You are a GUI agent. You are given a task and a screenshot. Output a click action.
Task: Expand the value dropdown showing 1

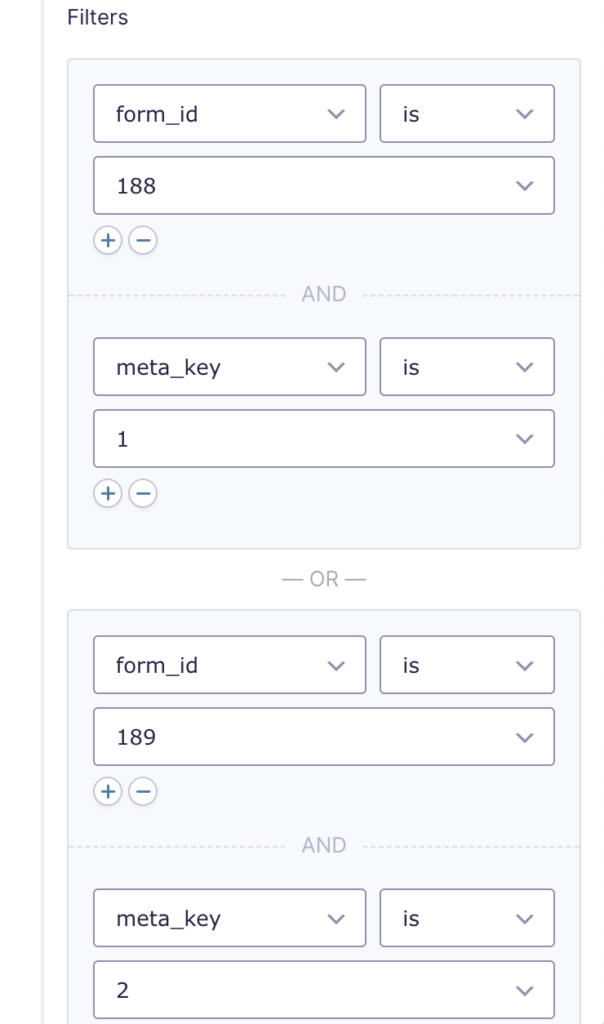click(x=324, y=438)
